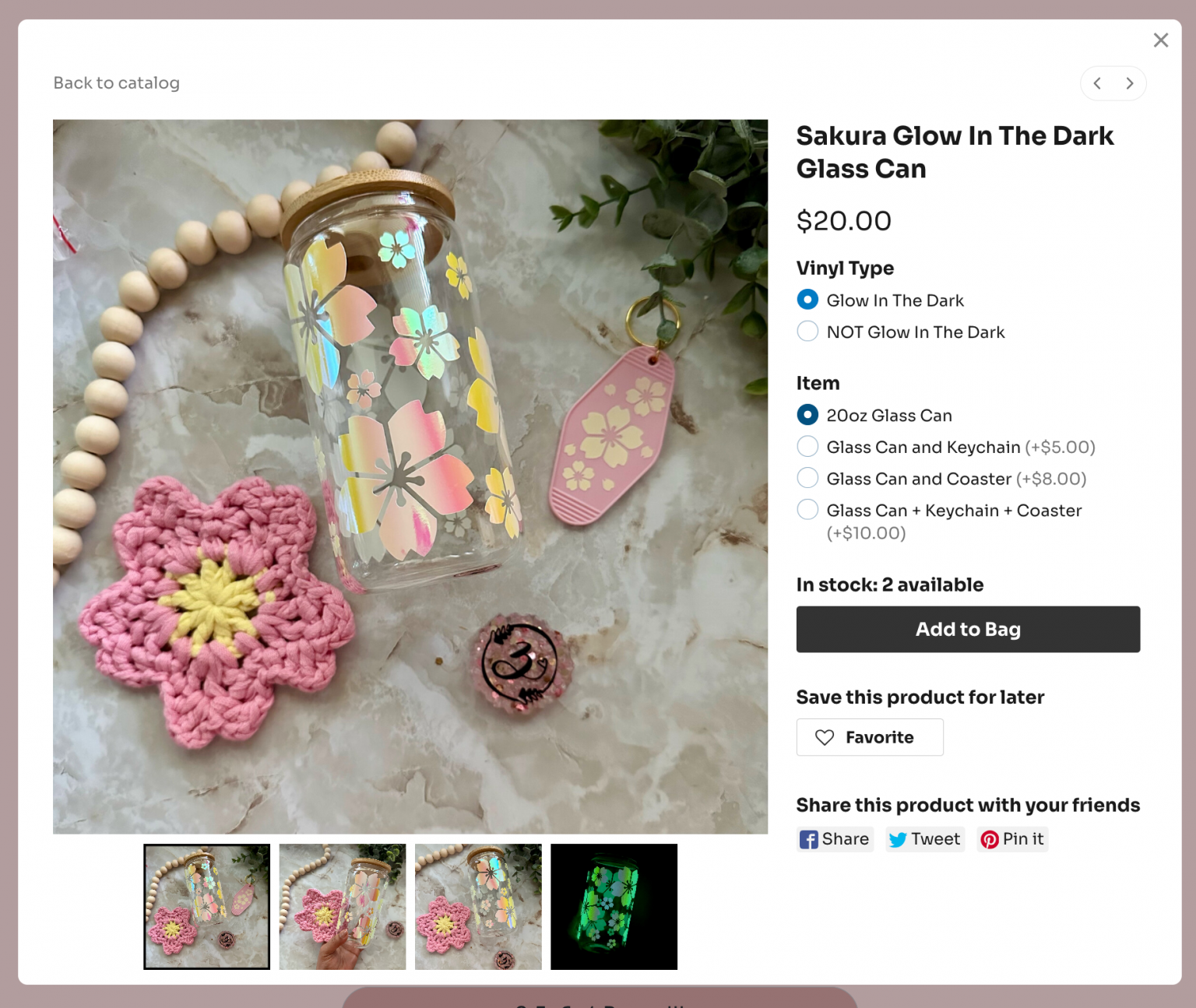Share the product on Facebook

[834, 839]
